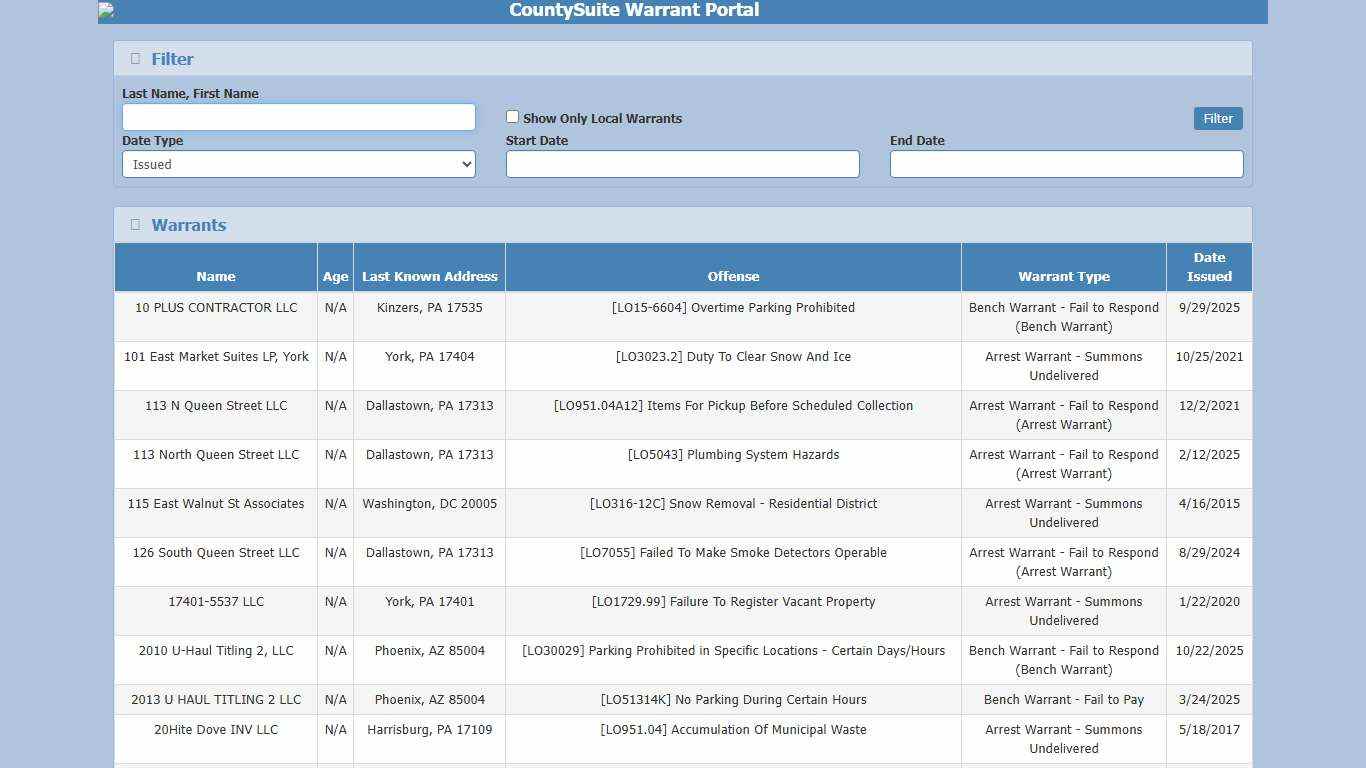Collapse the Warrants panel using its icon
Screen dimensions: 1366x768
point(135,224)
